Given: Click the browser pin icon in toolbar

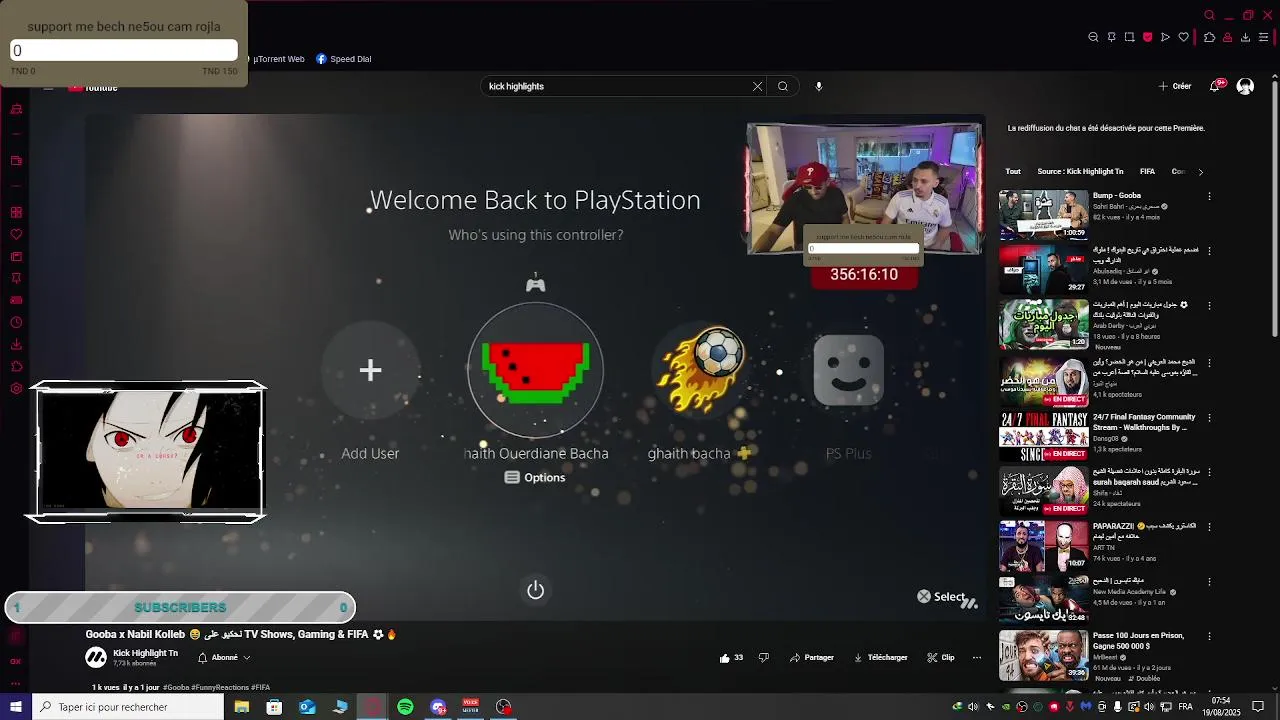Looking at the screenshot, I should pos(1111,37).
